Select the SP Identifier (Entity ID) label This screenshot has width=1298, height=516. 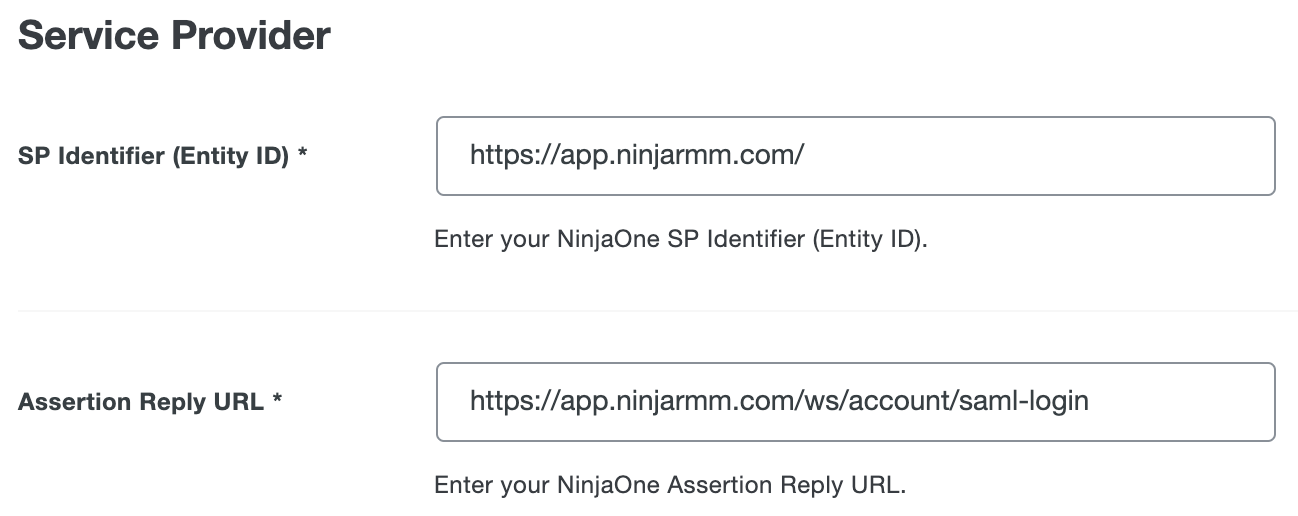click(154, 157)
